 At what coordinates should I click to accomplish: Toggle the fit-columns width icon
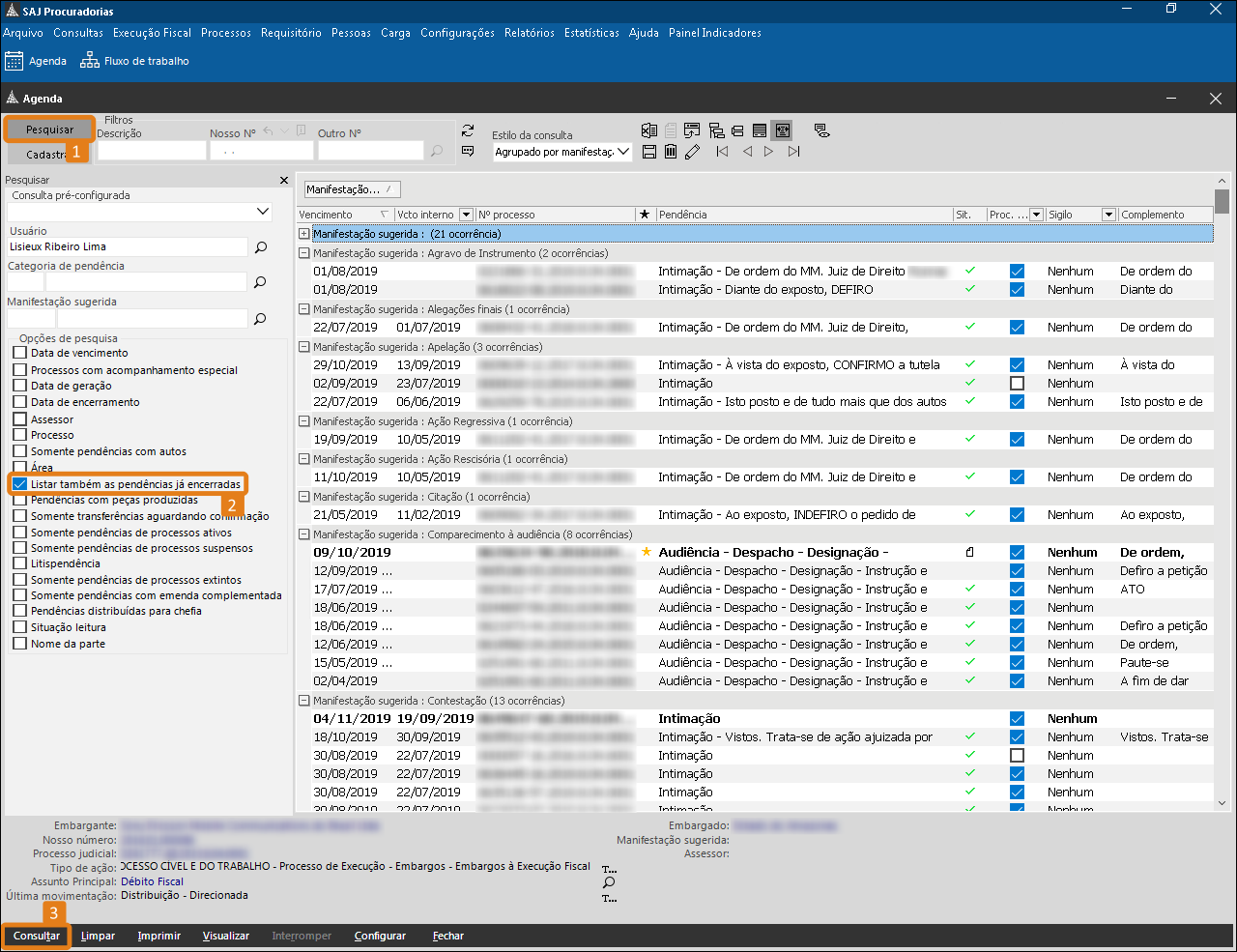click(783, 130)
